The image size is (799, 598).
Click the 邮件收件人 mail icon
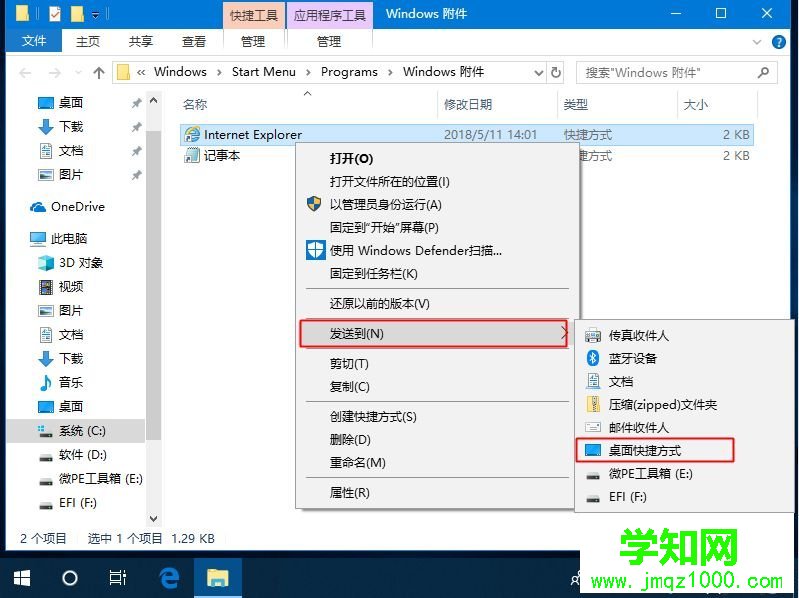(593, 427)
